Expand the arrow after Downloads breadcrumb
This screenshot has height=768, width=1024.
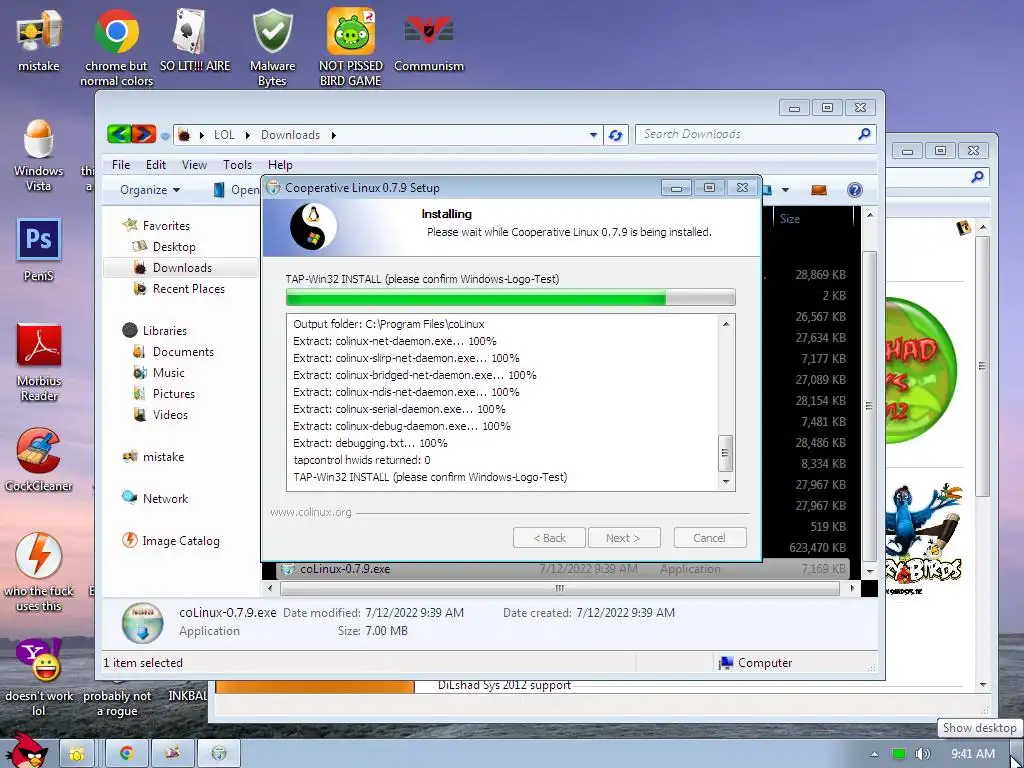click(333, 135)
